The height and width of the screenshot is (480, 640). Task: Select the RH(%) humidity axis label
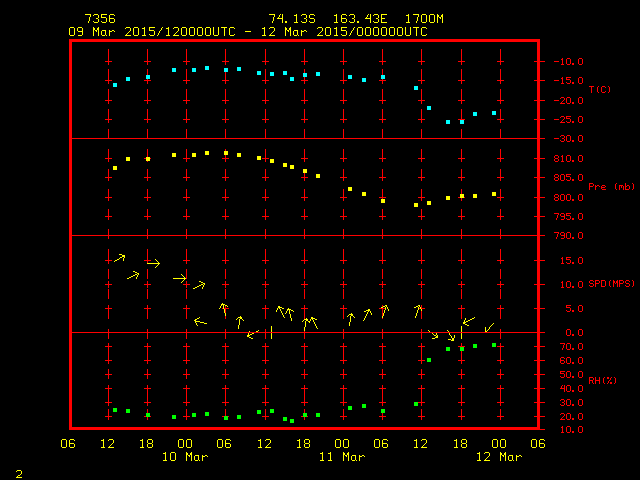click(x=601, y=381)
